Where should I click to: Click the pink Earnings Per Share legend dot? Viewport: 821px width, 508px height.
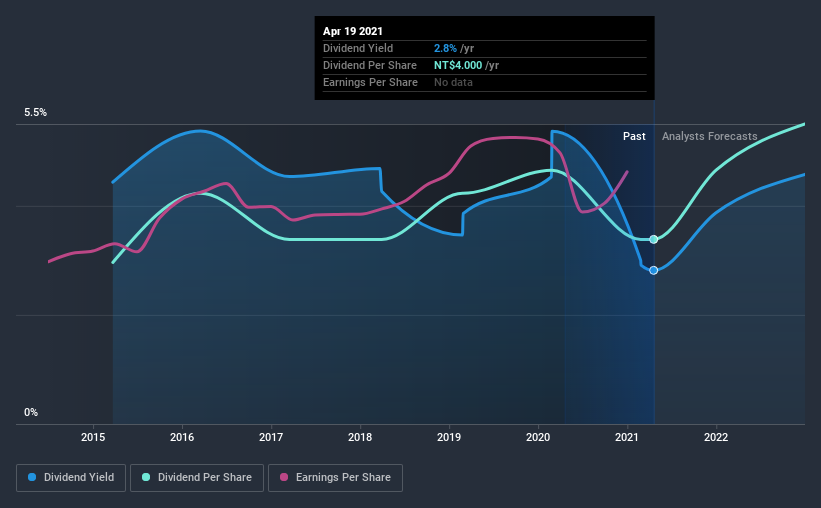tap(284, 477)
